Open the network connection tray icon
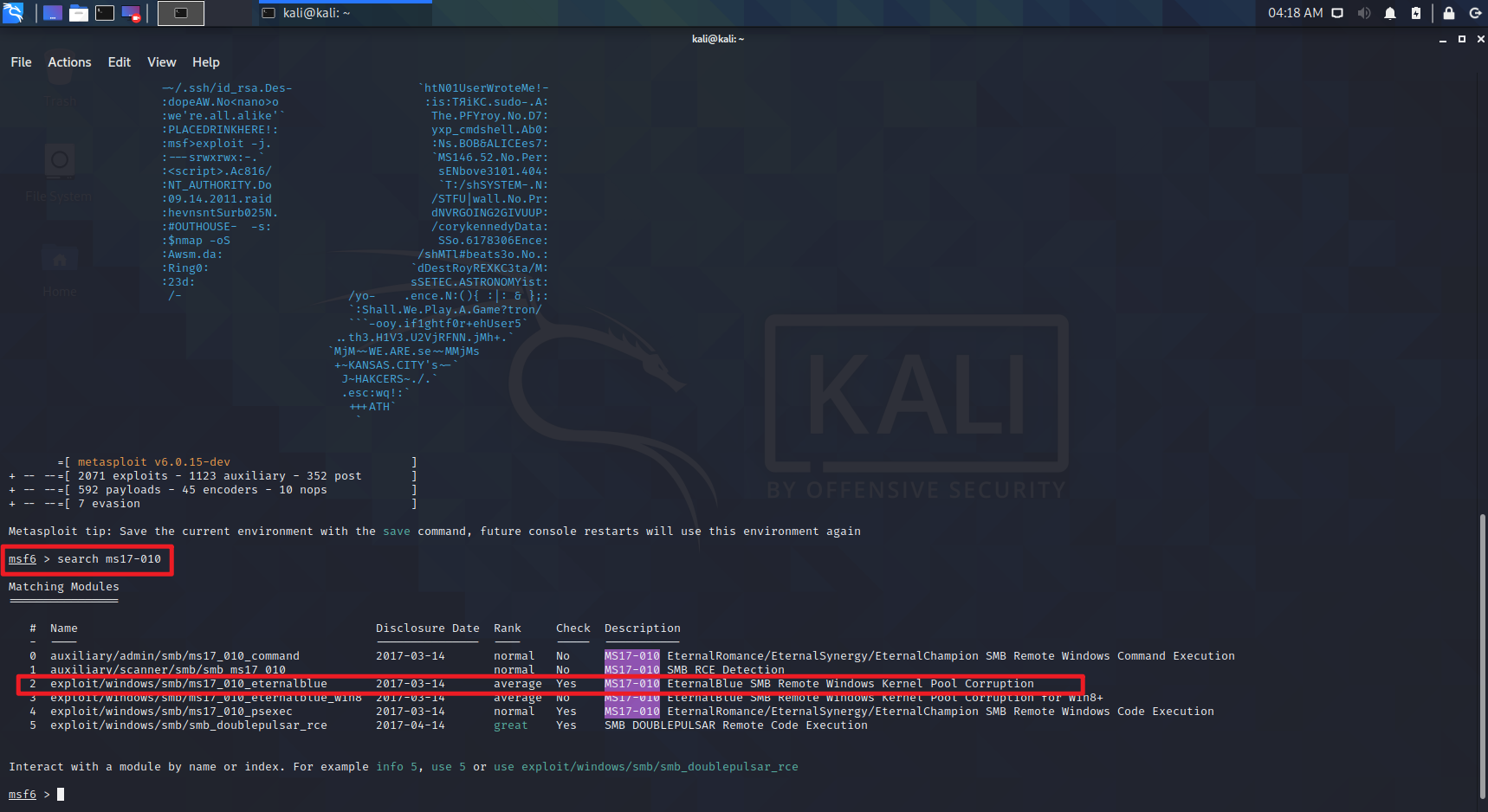Viewport: 1488px width, 812px height. pos(1337,13)
